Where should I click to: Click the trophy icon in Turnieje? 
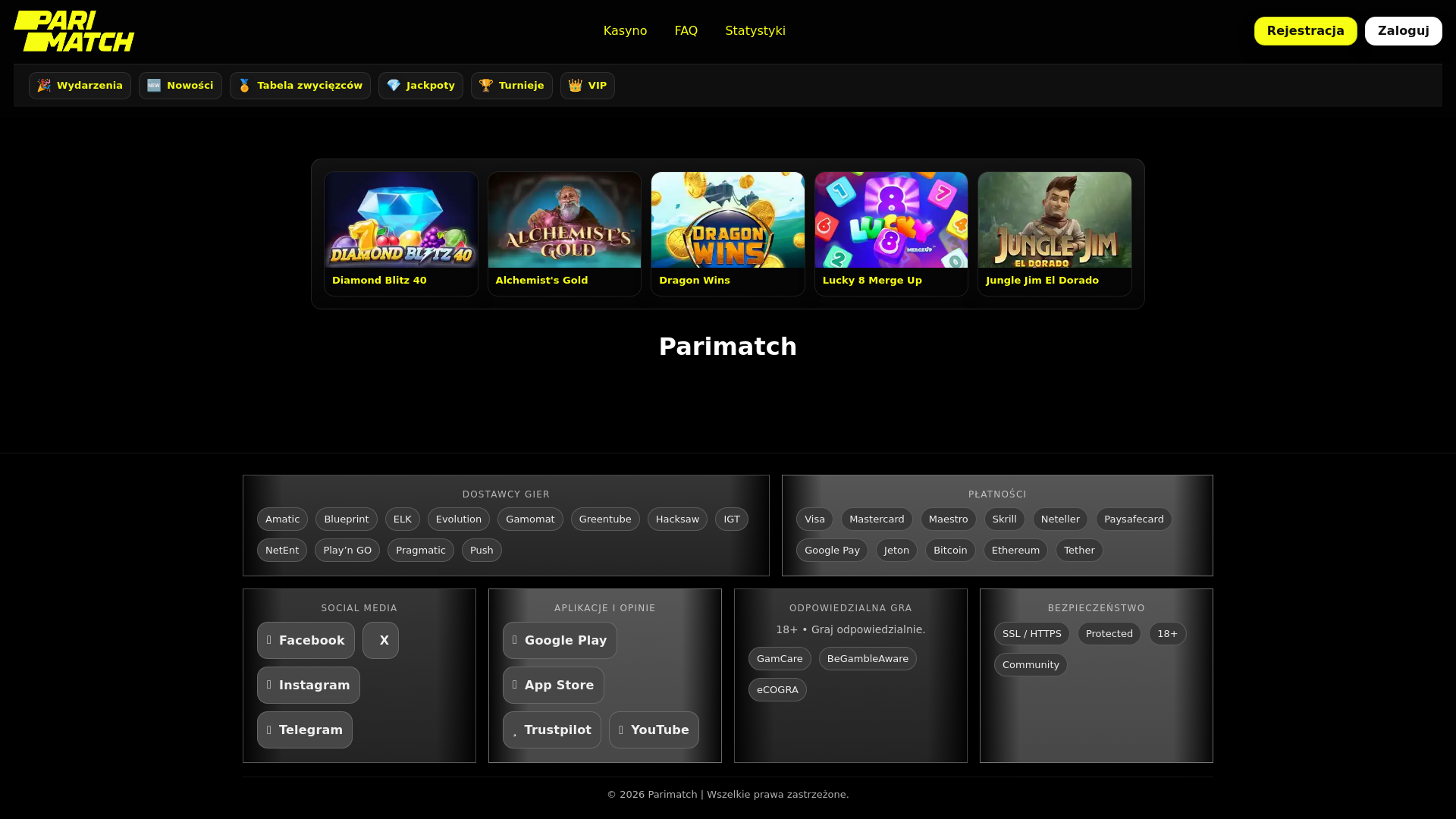point(486,86)
